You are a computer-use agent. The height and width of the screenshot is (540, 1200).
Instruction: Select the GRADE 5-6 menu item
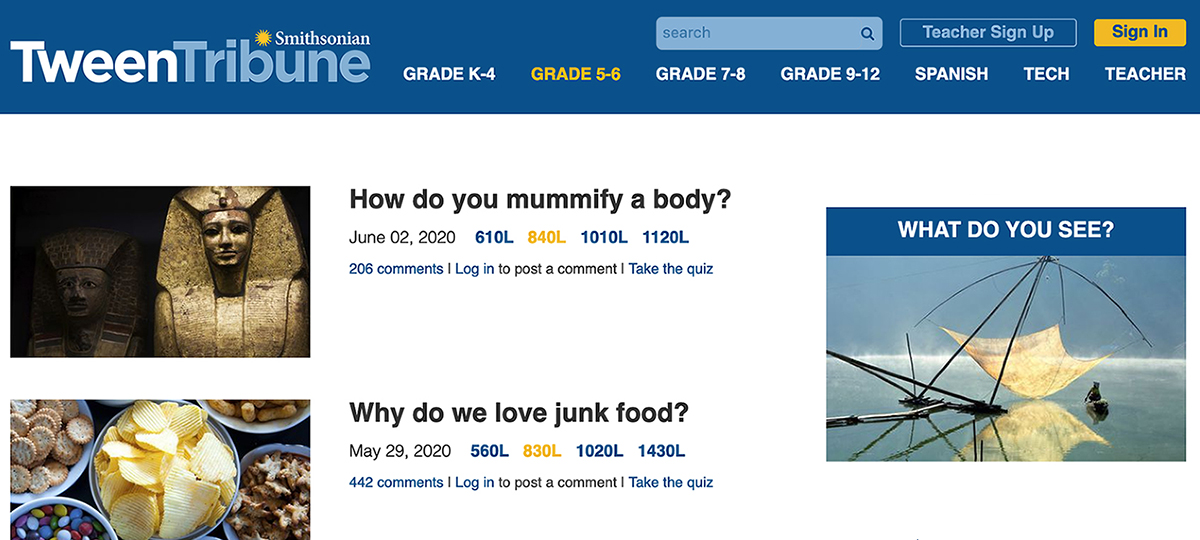click(576, 74)
